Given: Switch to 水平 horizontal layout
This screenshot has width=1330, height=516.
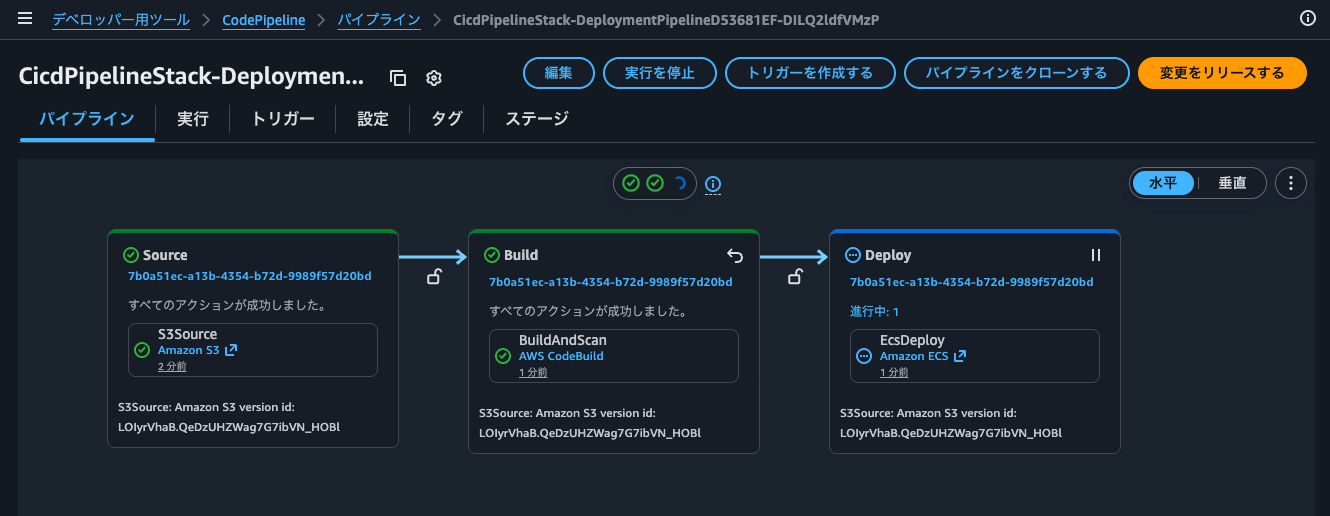Looking at the screenshot, I should pyautogui.click(x=1163, y=183).
